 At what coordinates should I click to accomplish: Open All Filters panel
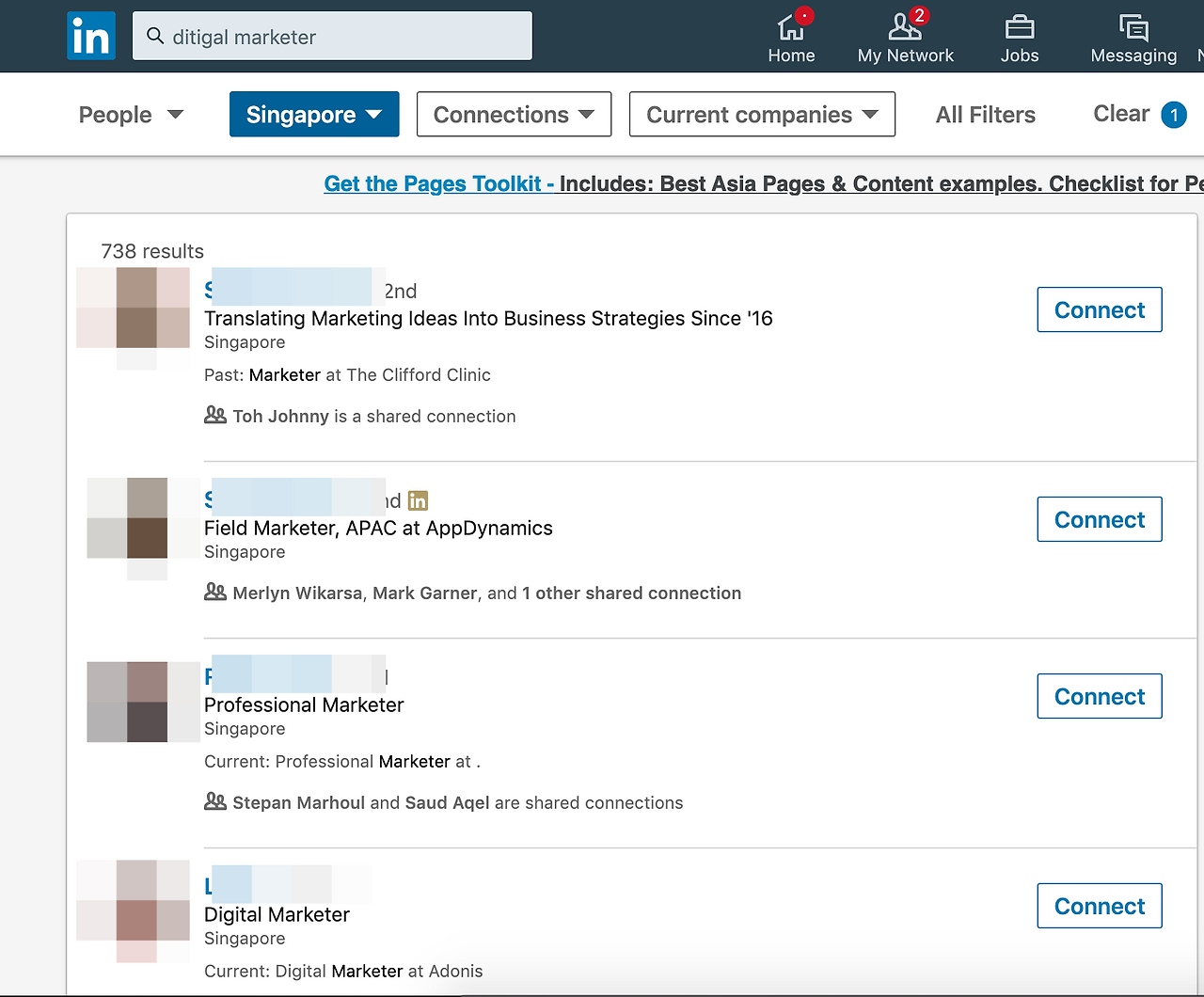tap(986, 115)
